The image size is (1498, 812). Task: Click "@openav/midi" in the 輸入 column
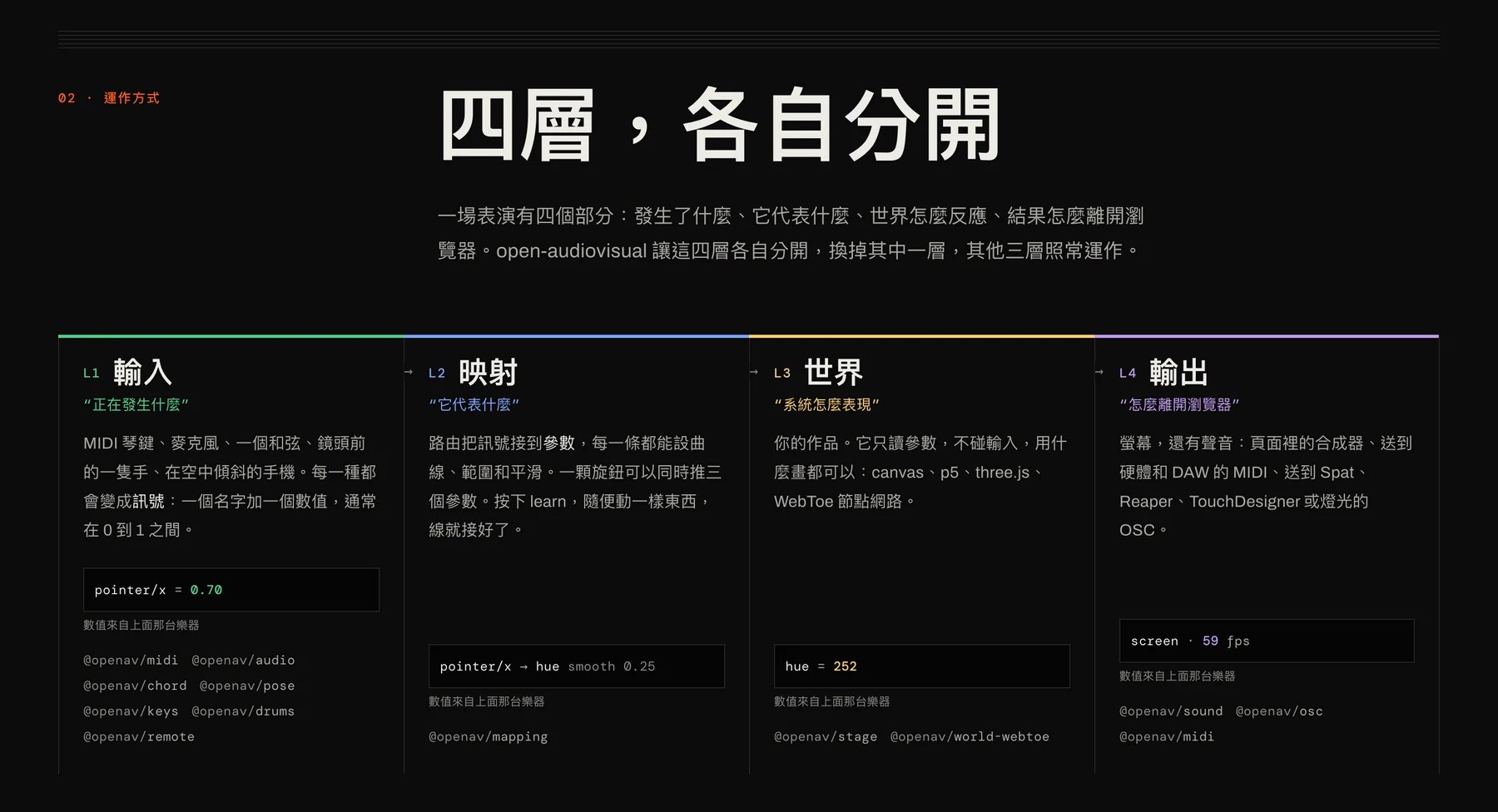point(131,660)
